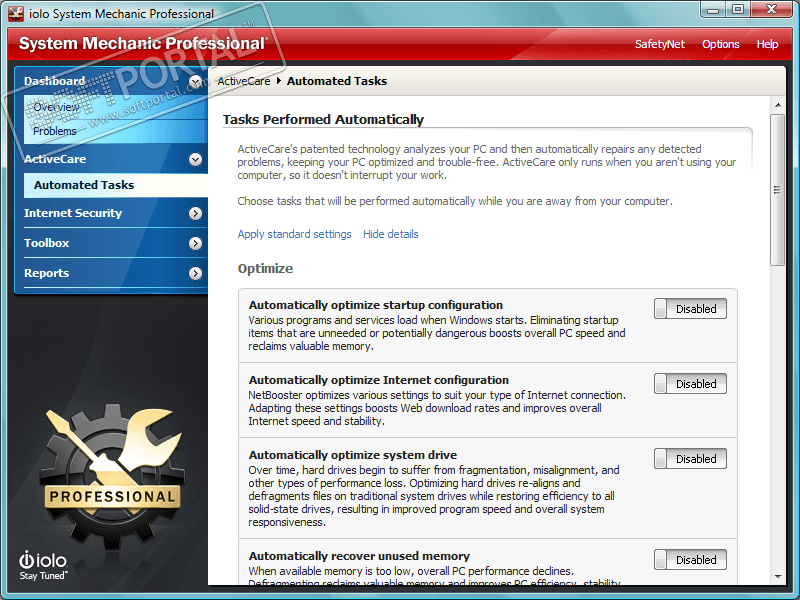Click 'Automatically optimize Internet configuration' heading

pos(379,380)
